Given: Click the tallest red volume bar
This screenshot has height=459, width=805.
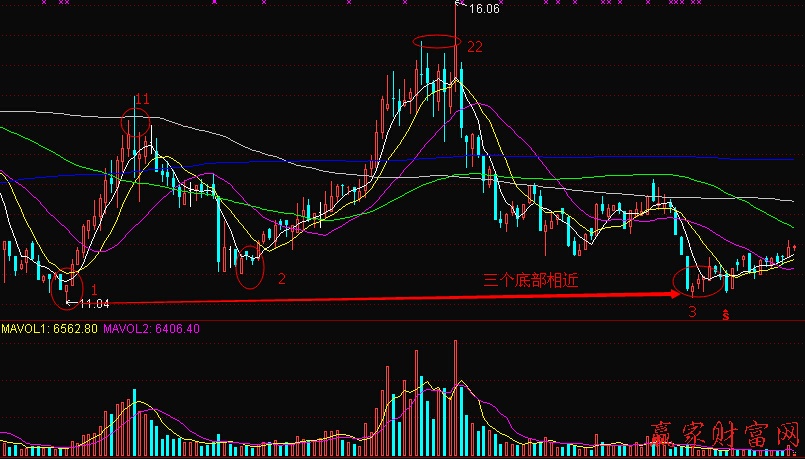Looking at the screenshot, I should (456, 398).
